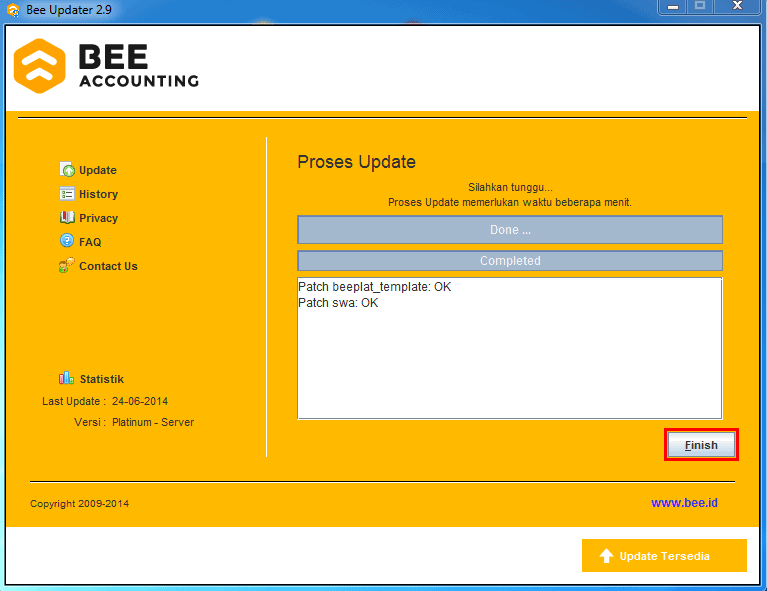767x591 pixels.
Task: Click the Finish button
Action: [x=701, y=445]
